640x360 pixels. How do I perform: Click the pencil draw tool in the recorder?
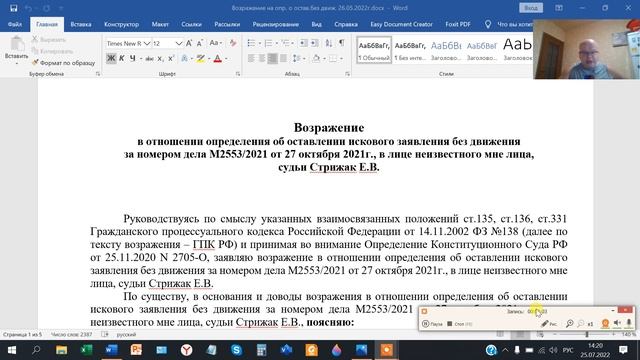[545, 324]
